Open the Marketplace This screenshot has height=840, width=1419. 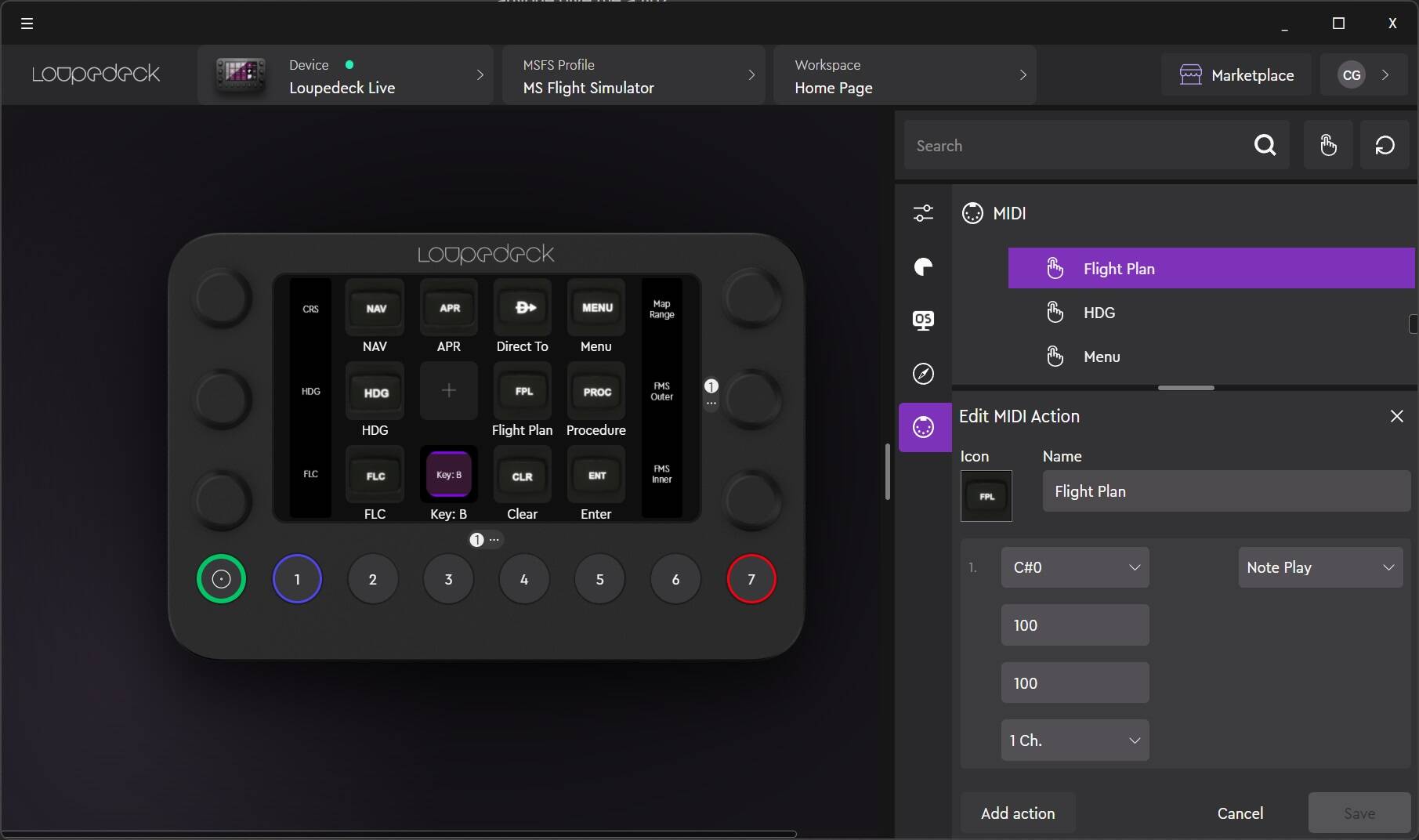1236,75
